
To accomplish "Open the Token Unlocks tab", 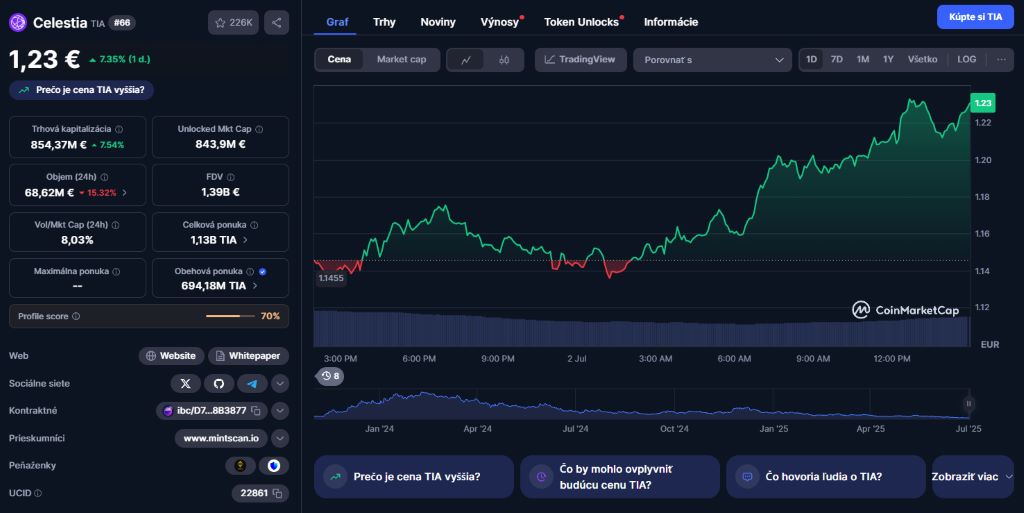I will coord(582,22).
